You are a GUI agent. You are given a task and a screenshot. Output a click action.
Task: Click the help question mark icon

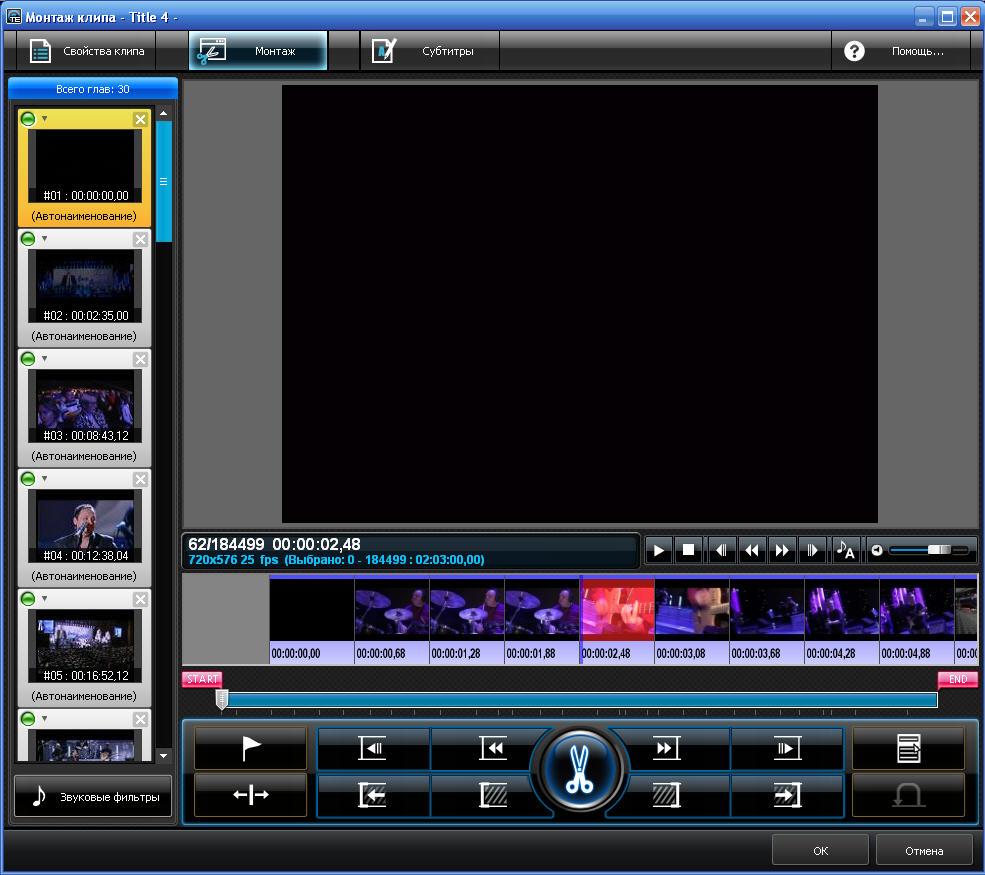point(854,51)
